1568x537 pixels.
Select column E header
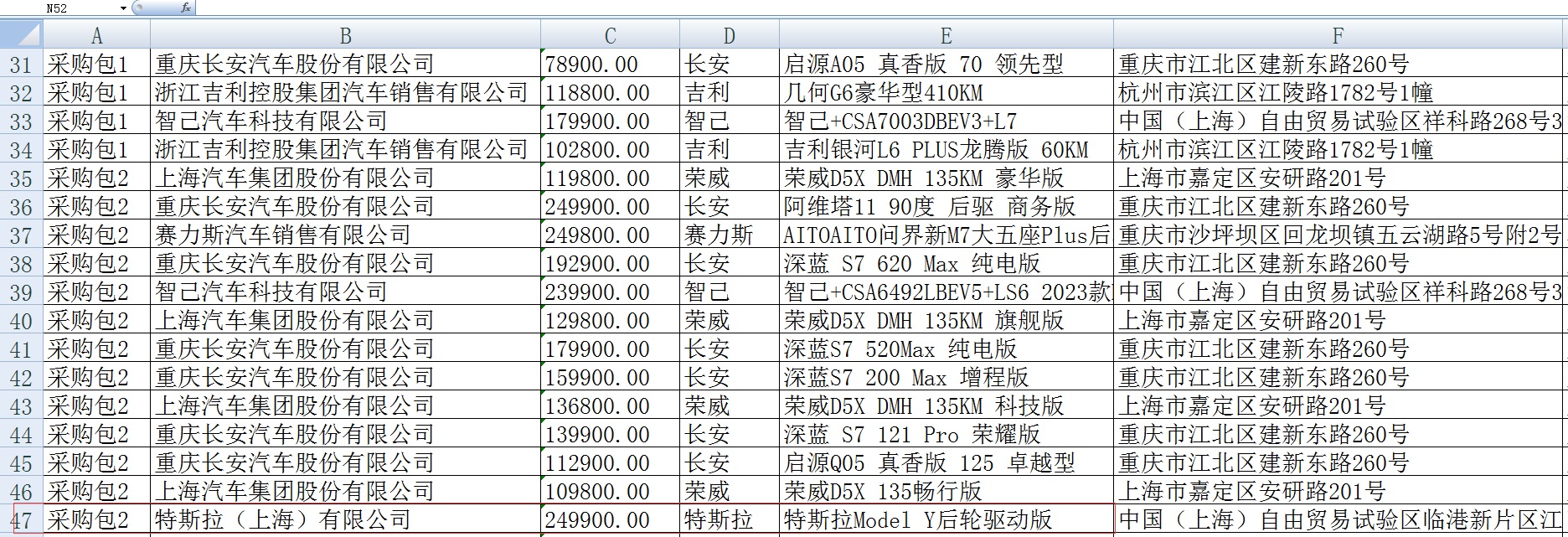pyautogui.click(x=946, y=36)
